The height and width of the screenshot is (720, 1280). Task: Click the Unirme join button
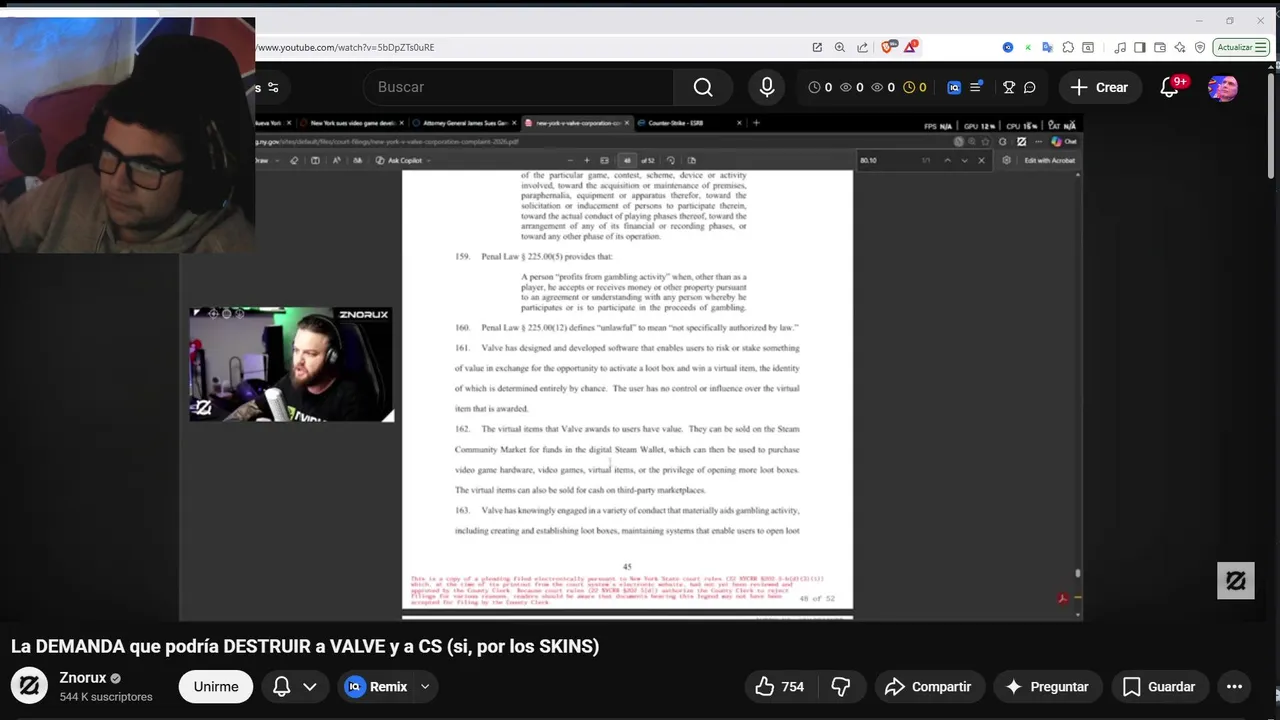pos(216,686)
